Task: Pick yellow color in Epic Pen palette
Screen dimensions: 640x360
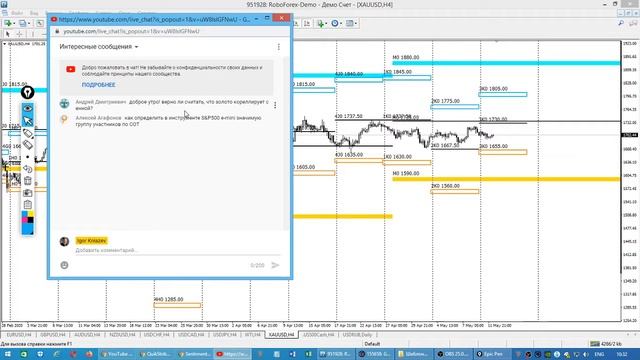Action: 31,214
